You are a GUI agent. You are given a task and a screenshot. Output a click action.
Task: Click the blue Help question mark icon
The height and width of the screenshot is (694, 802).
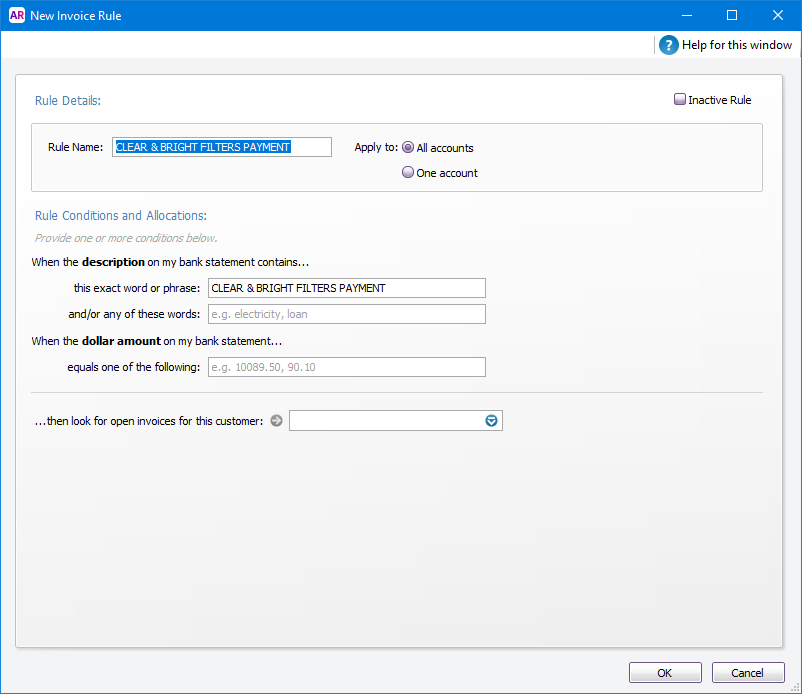pos(669,45)
